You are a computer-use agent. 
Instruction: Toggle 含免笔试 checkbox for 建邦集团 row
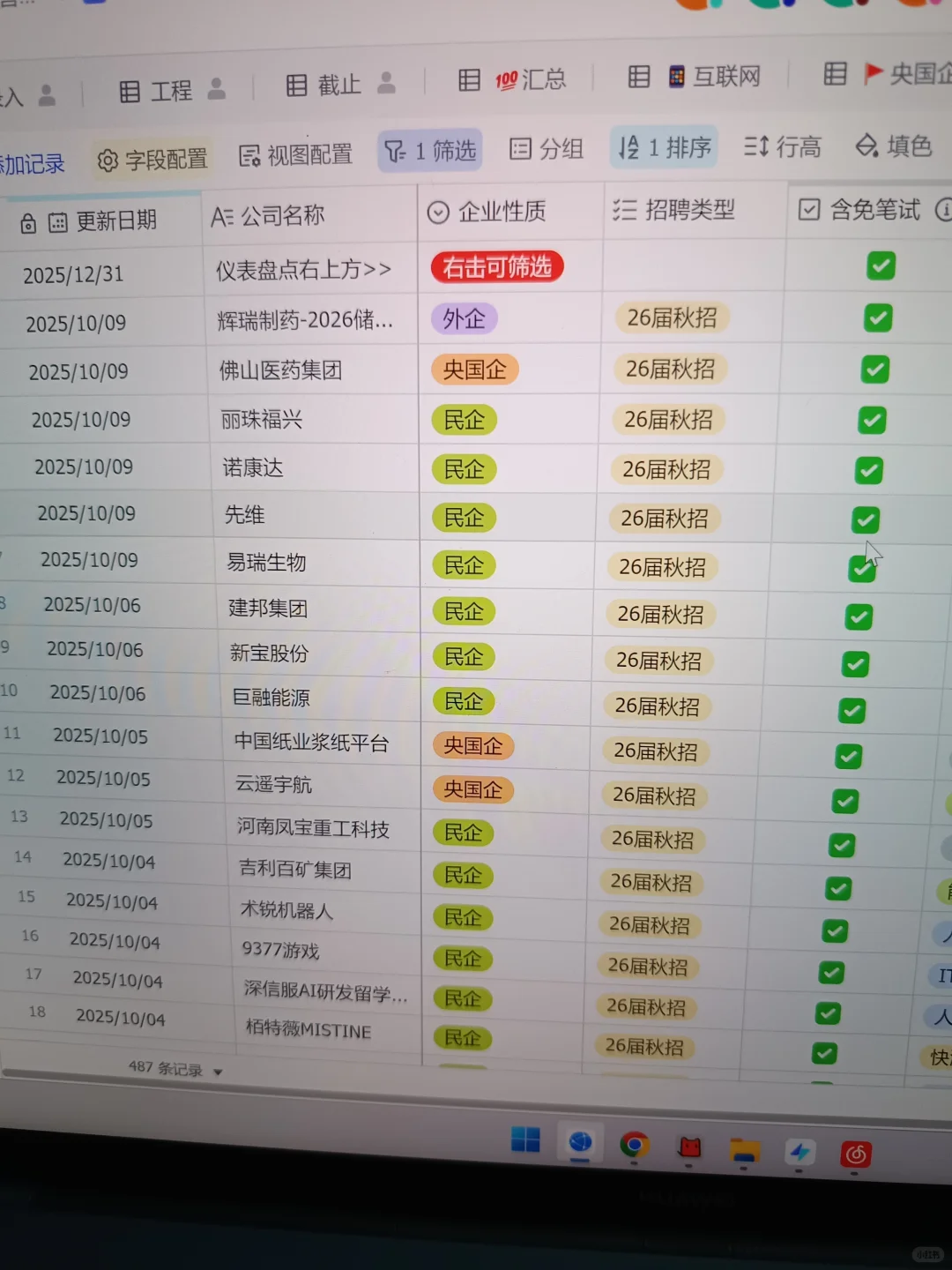point(859,616)
